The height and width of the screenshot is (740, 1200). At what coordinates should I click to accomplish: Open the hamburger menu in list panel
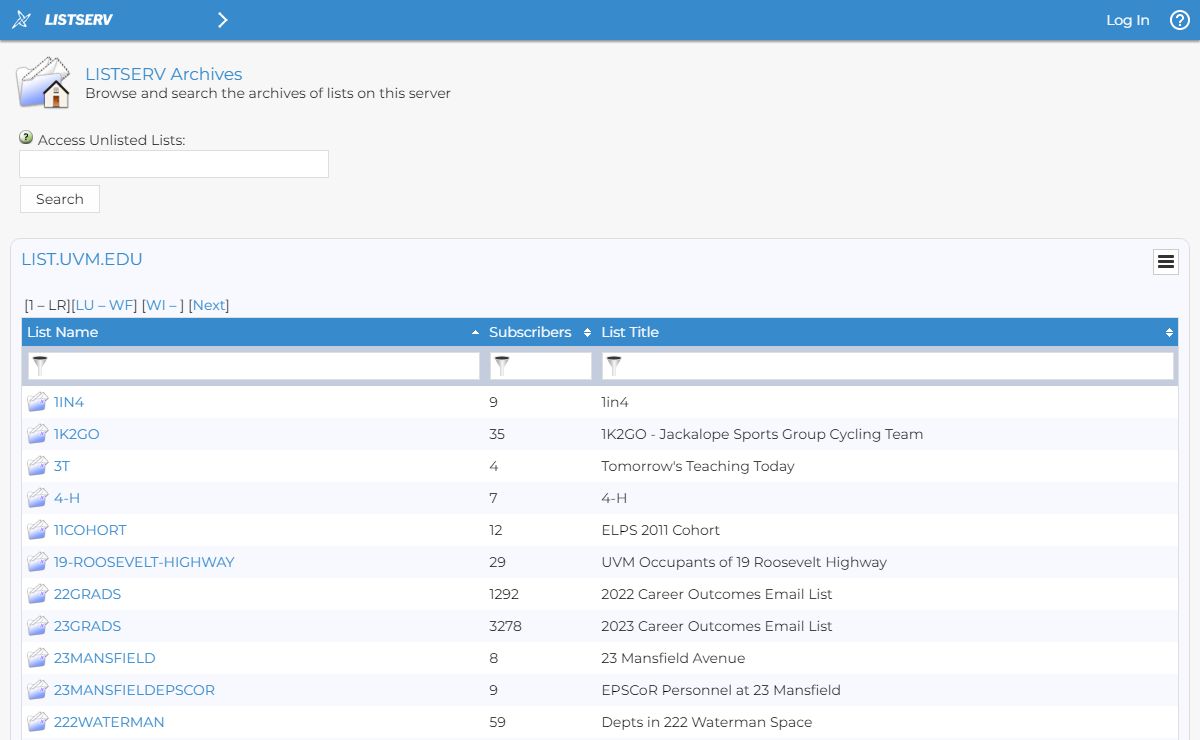[1165, 262]
